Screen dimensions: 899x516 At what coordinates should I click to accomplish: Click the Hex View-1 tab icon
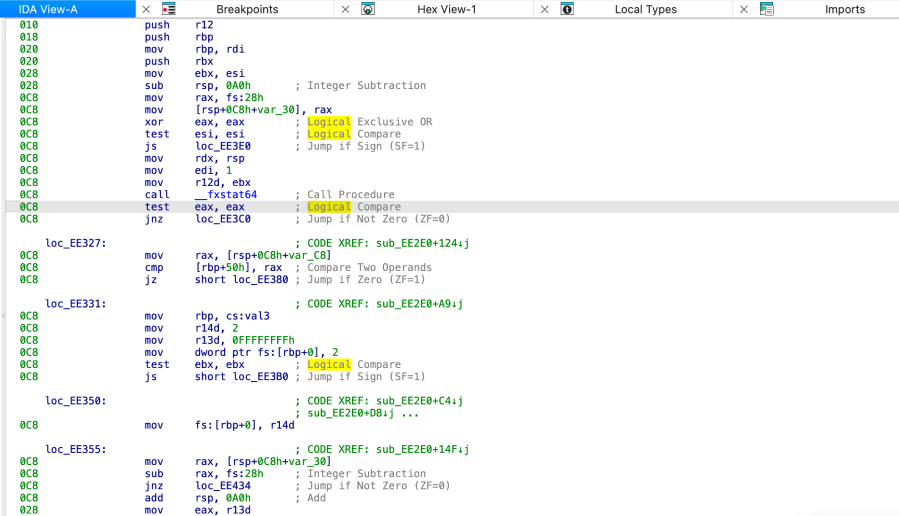click(x=368, y=9)
